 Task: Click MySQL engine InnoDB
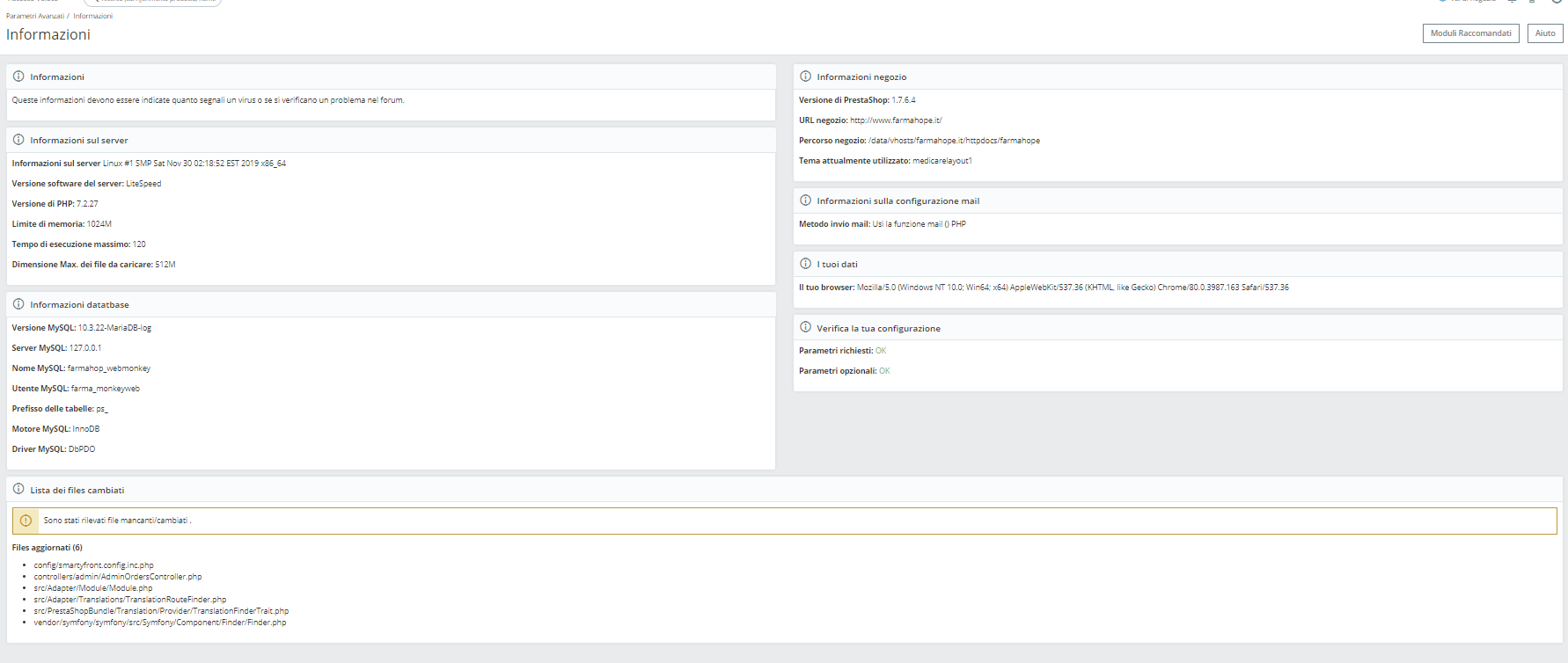86,429
